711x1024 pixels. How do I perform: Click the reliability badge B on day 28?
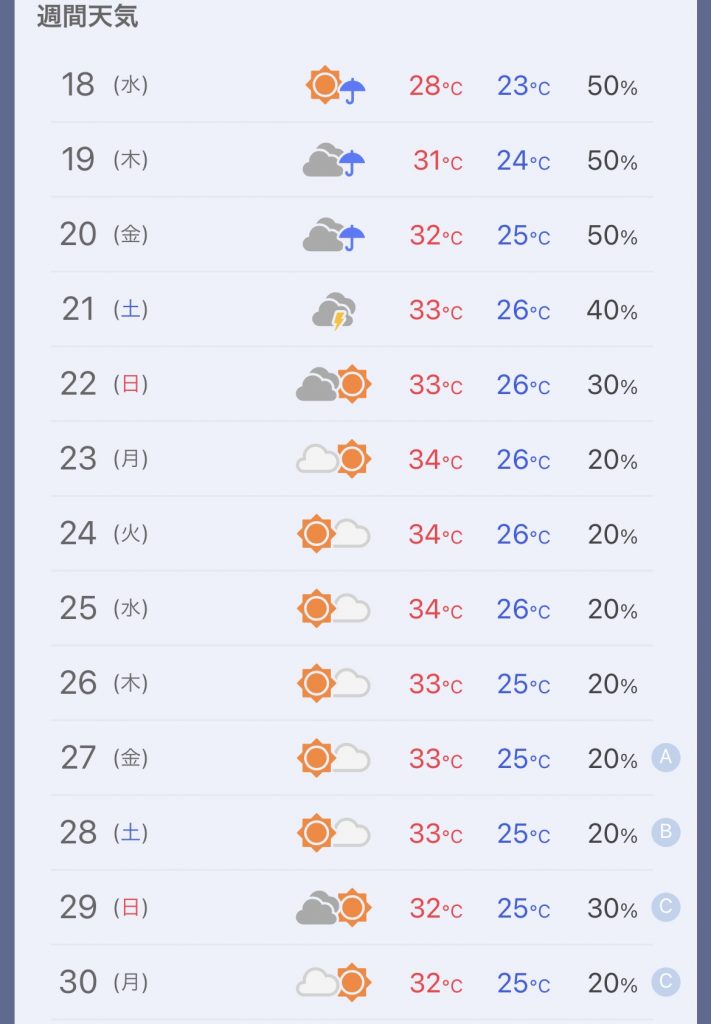[x=666, y=832]
